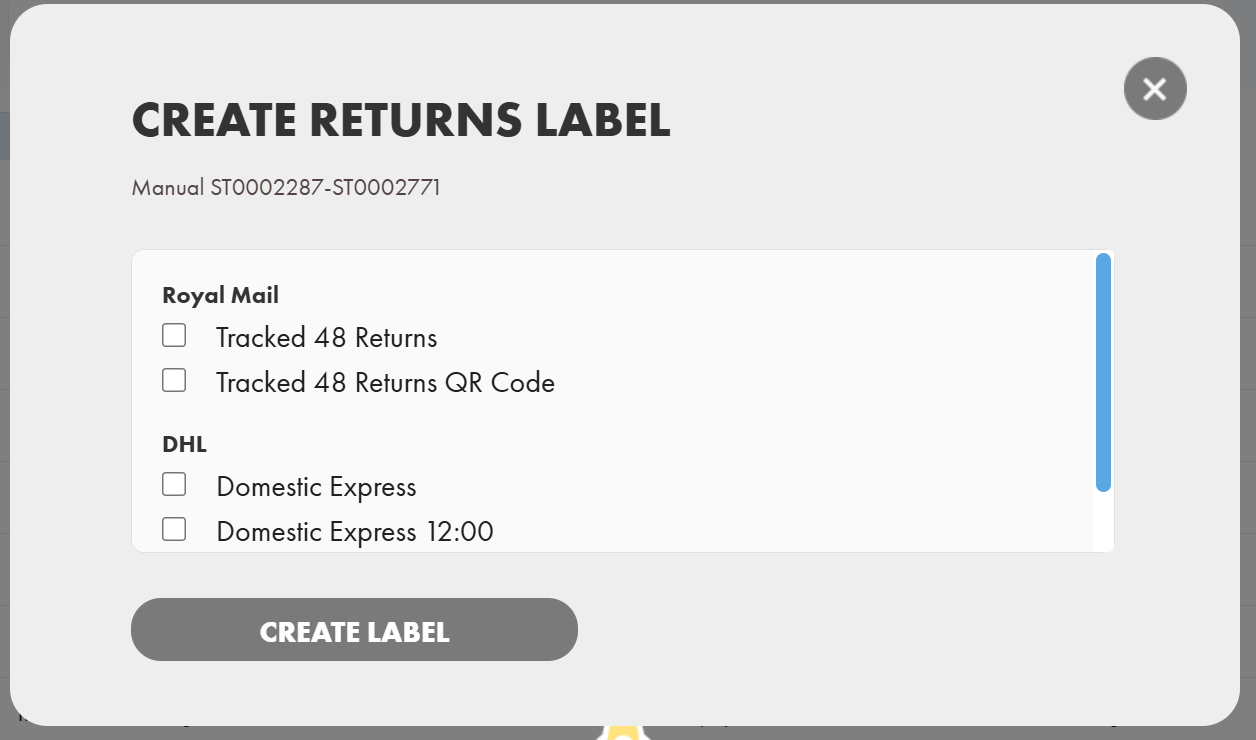This screenshot has width=1256, height=740.
Task: Click the dimmed backdrop left of the dialog
Action: tap(4, 400)
